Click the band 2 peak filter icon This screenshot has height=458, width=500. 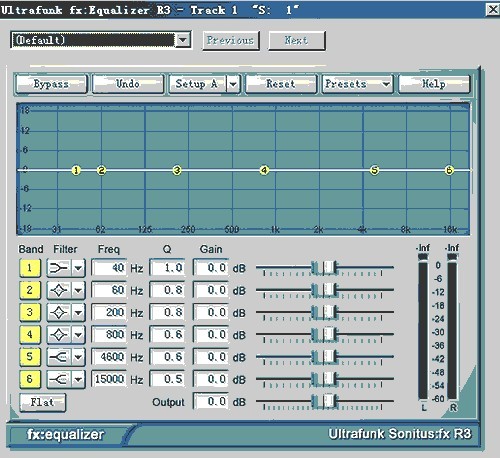click(59, 290)
